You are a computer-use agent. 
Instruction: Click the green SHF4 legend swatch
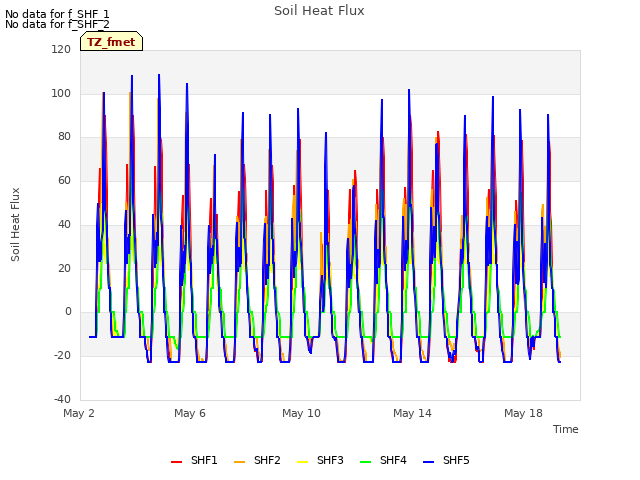click(x=365, y=462)
